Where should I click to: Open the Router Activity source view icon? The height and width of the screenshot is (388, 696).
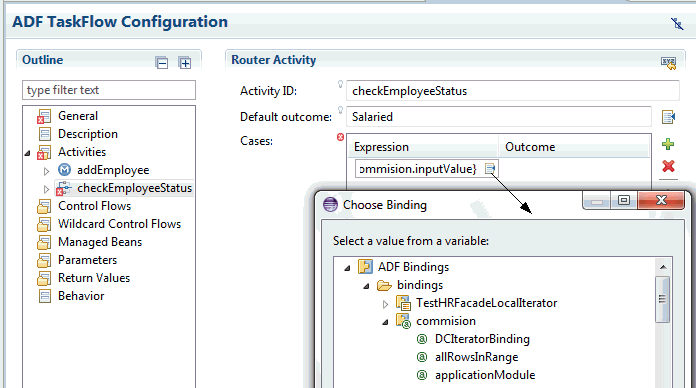tap(668, 63)
